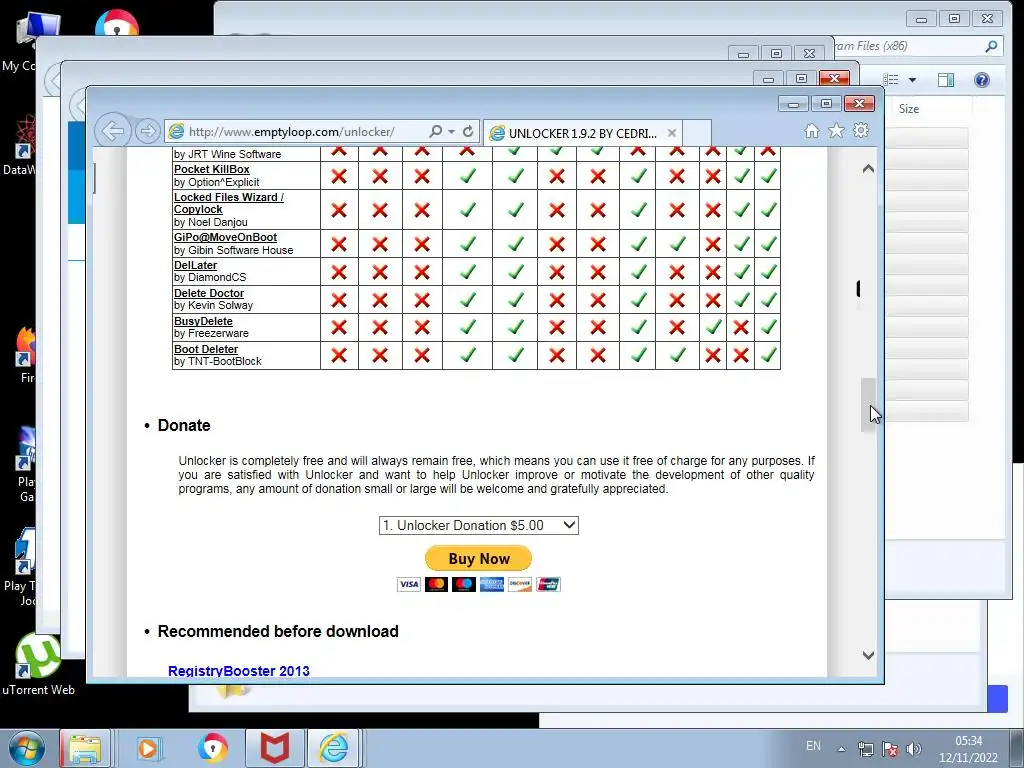The height and width of the screenshot is (768, 1024).
Task: Click Explorer window help question icon
Action: click(982, 80)
